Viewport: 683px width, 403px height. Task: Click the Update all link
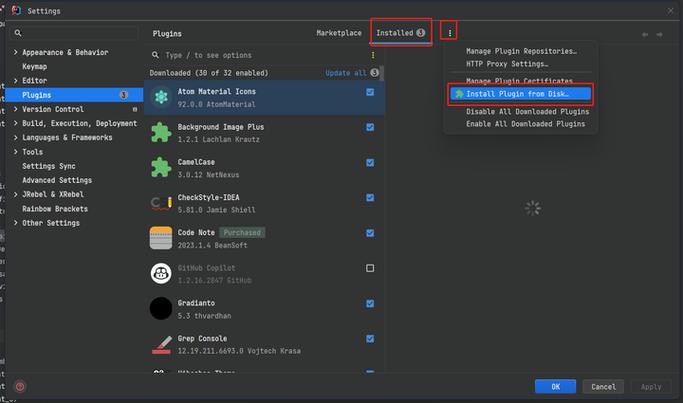pos(346,73)
